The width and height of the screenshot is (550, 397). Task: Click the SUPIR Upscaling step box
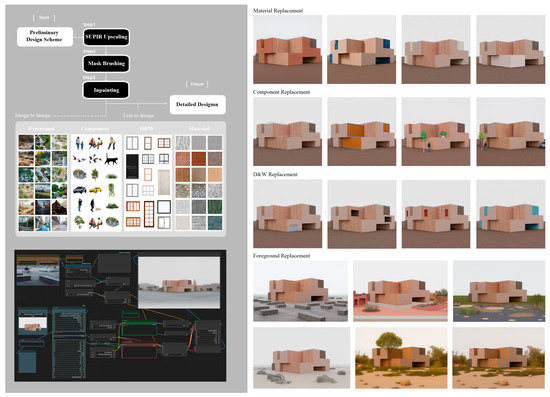[106, 37]
